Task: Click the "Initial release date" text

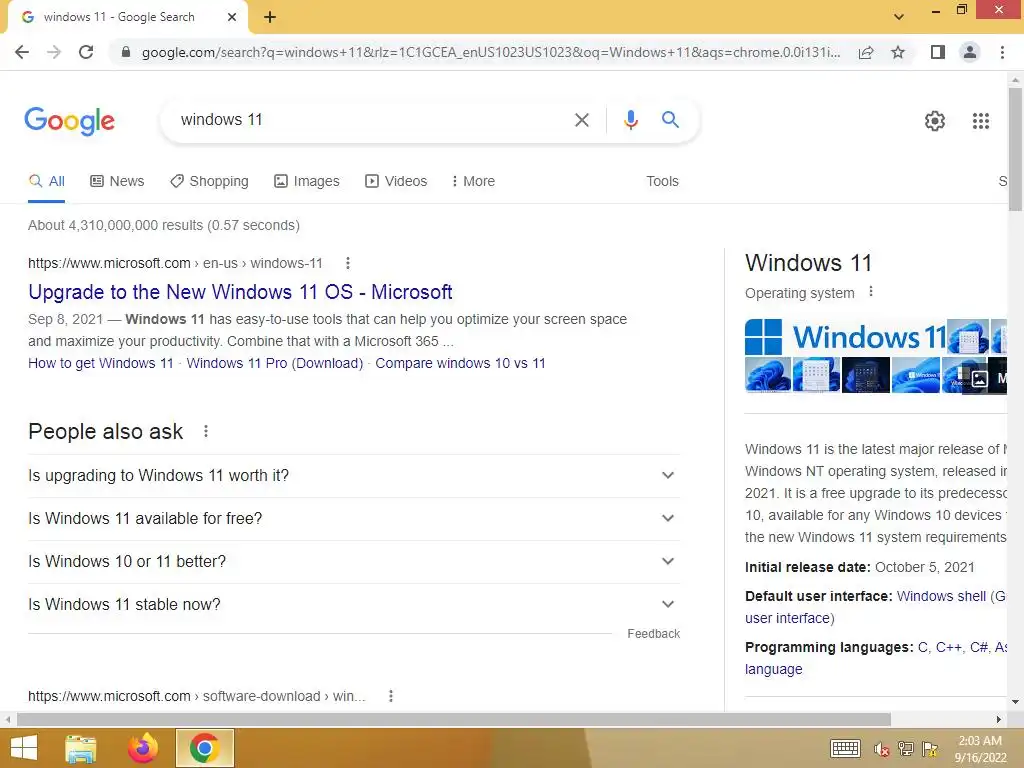Action: point(808,568)
